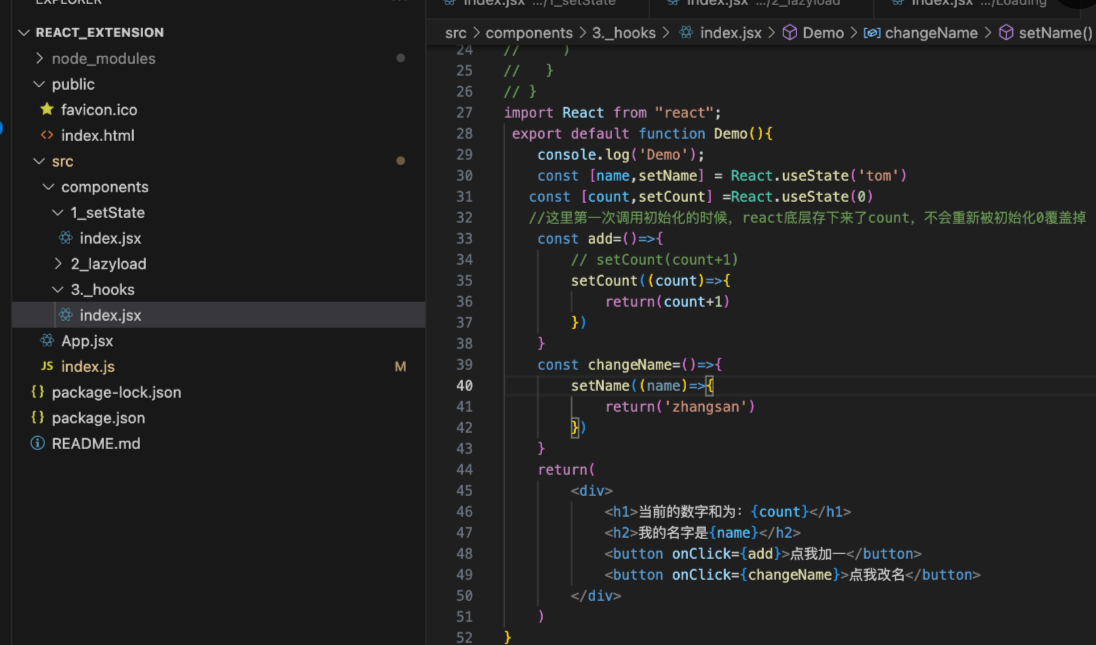
Task: Select the 2_lazyload folder label
Action: tap(108, 264)
